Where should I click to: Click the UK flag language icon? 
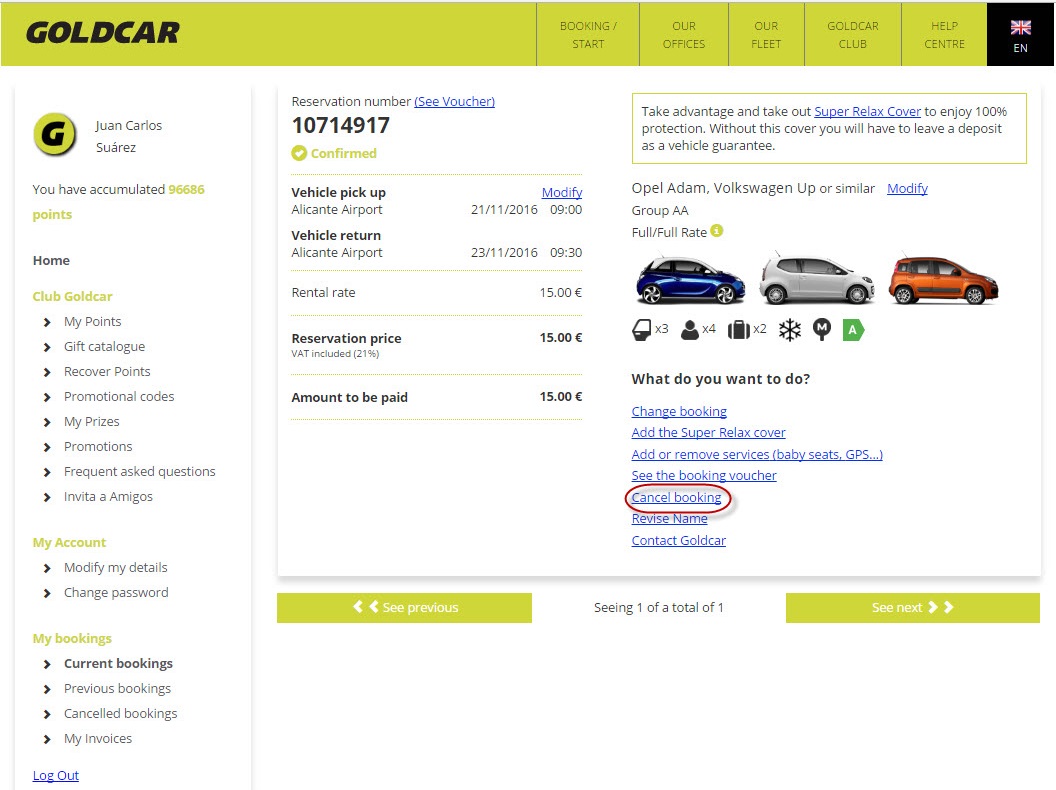(x=1020, y=27)
